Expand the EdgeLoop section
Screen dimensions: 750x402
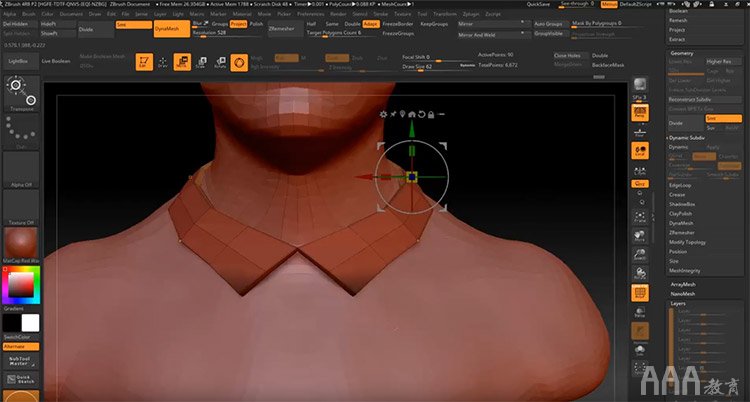click(x=680, y=185)
